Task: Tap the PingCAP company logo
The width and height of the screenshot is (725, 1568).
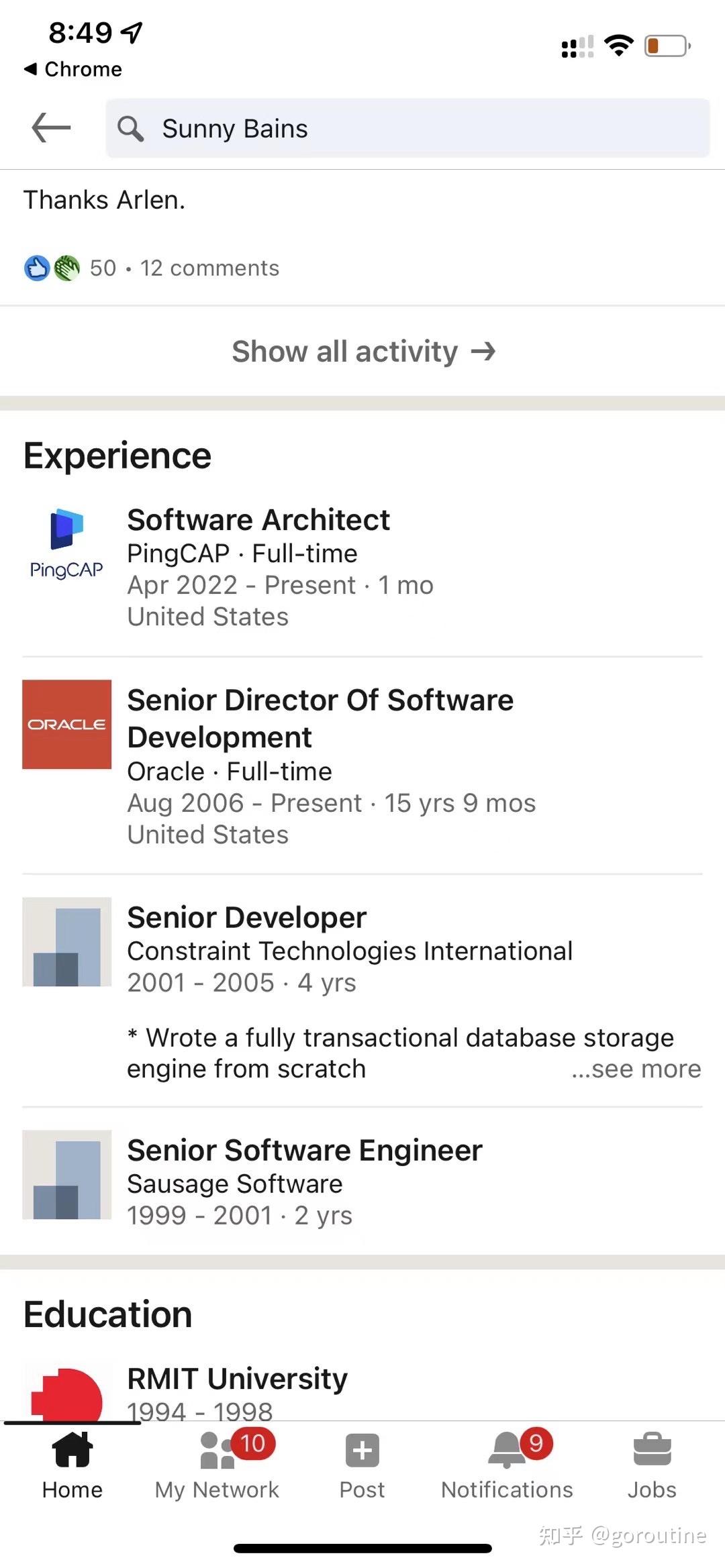Action: (x=66, y=542)
